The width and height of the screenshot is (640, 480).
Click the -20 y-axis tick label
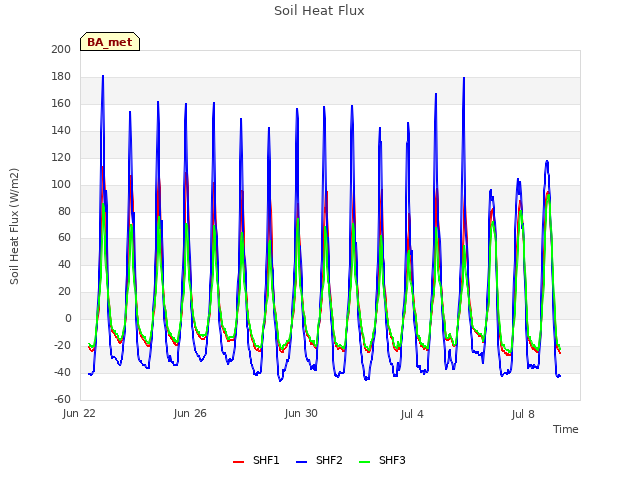62,345
